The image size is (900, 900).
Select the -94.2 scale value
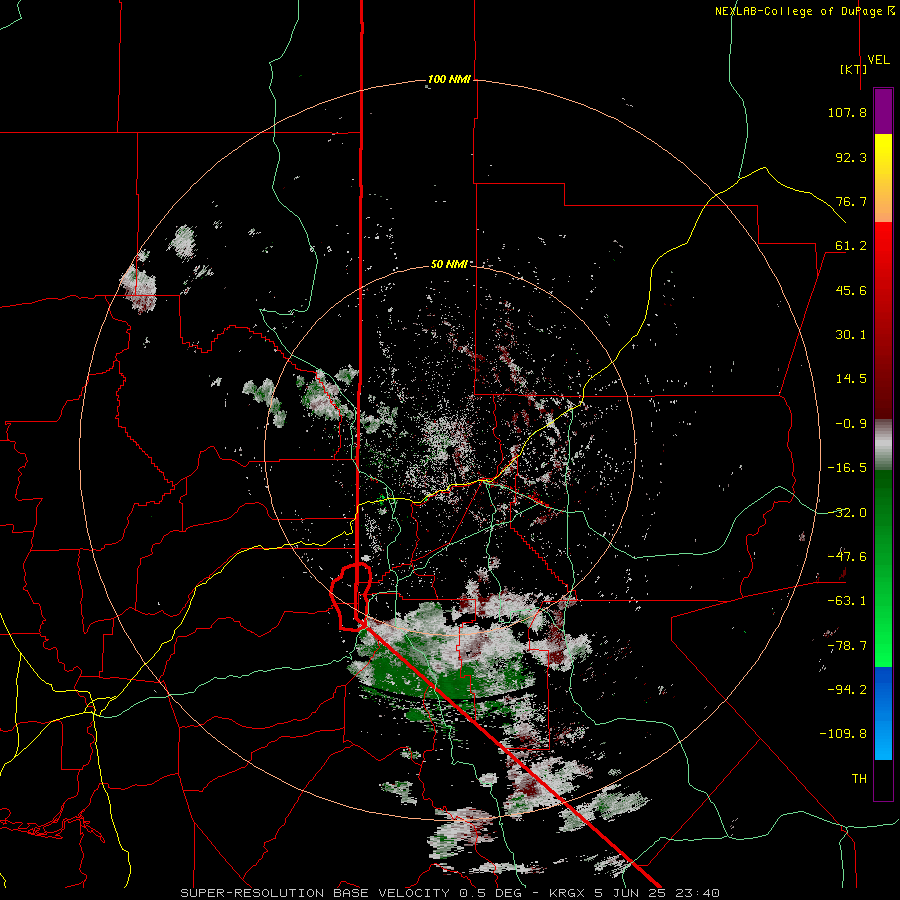coord(847,690)
